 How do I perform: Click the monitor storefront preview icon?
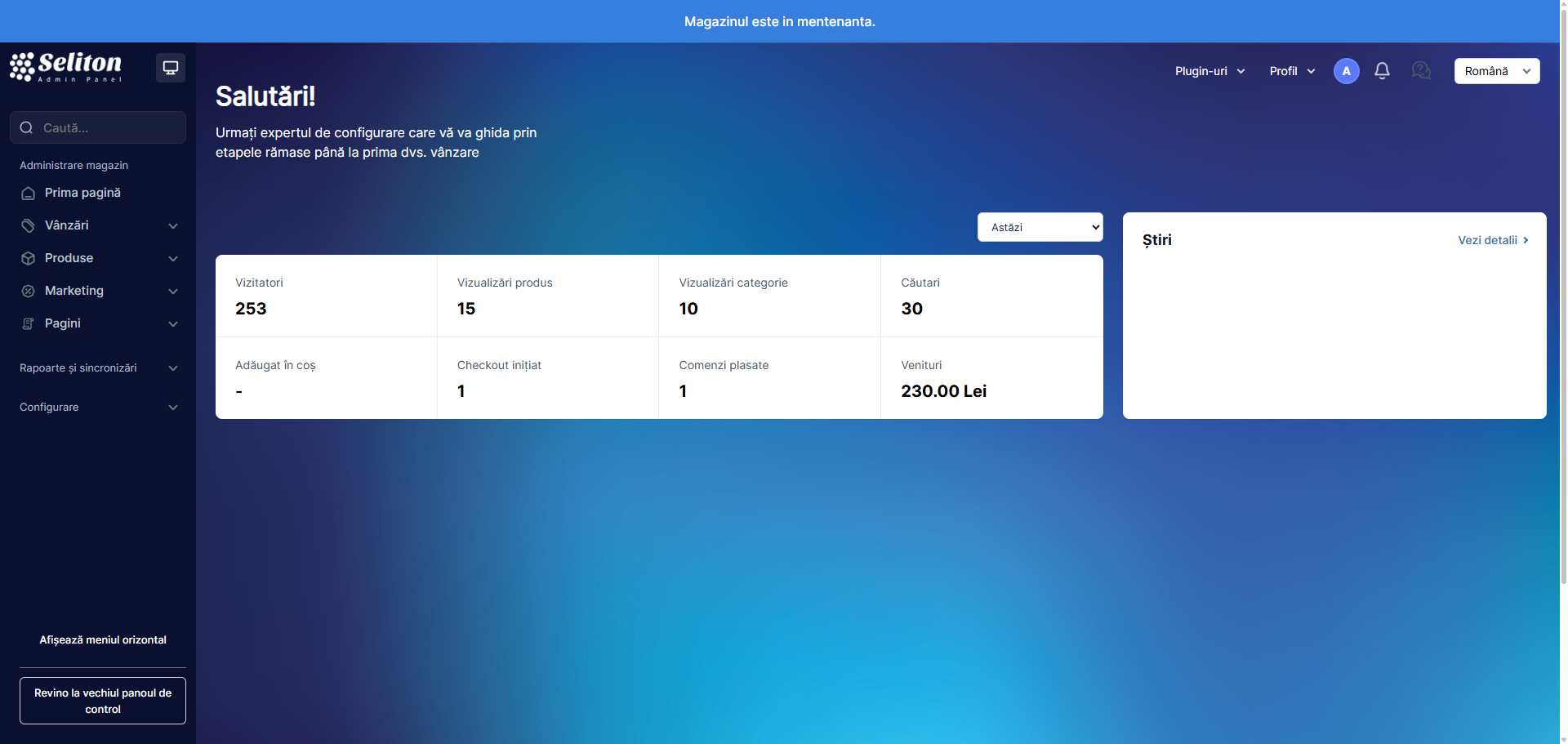tap(171, 68)
